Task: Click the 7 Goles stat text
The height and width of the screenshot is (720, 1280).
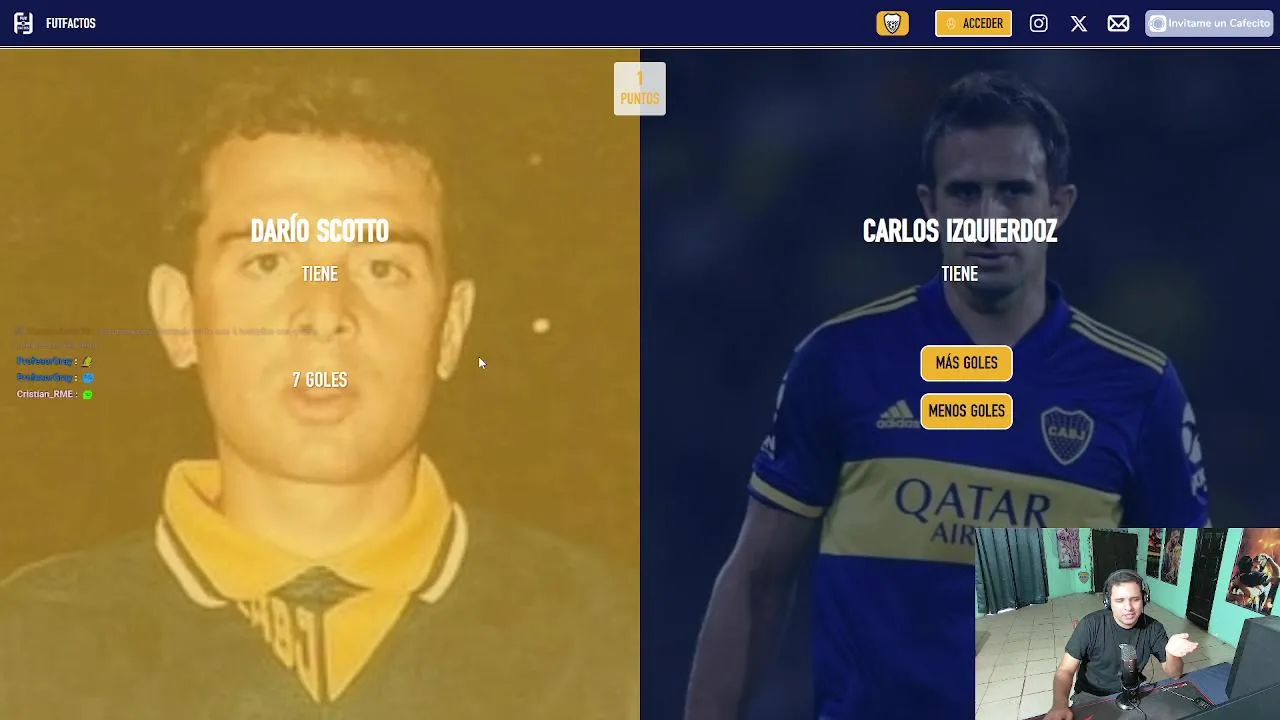Action: point(320,380)
